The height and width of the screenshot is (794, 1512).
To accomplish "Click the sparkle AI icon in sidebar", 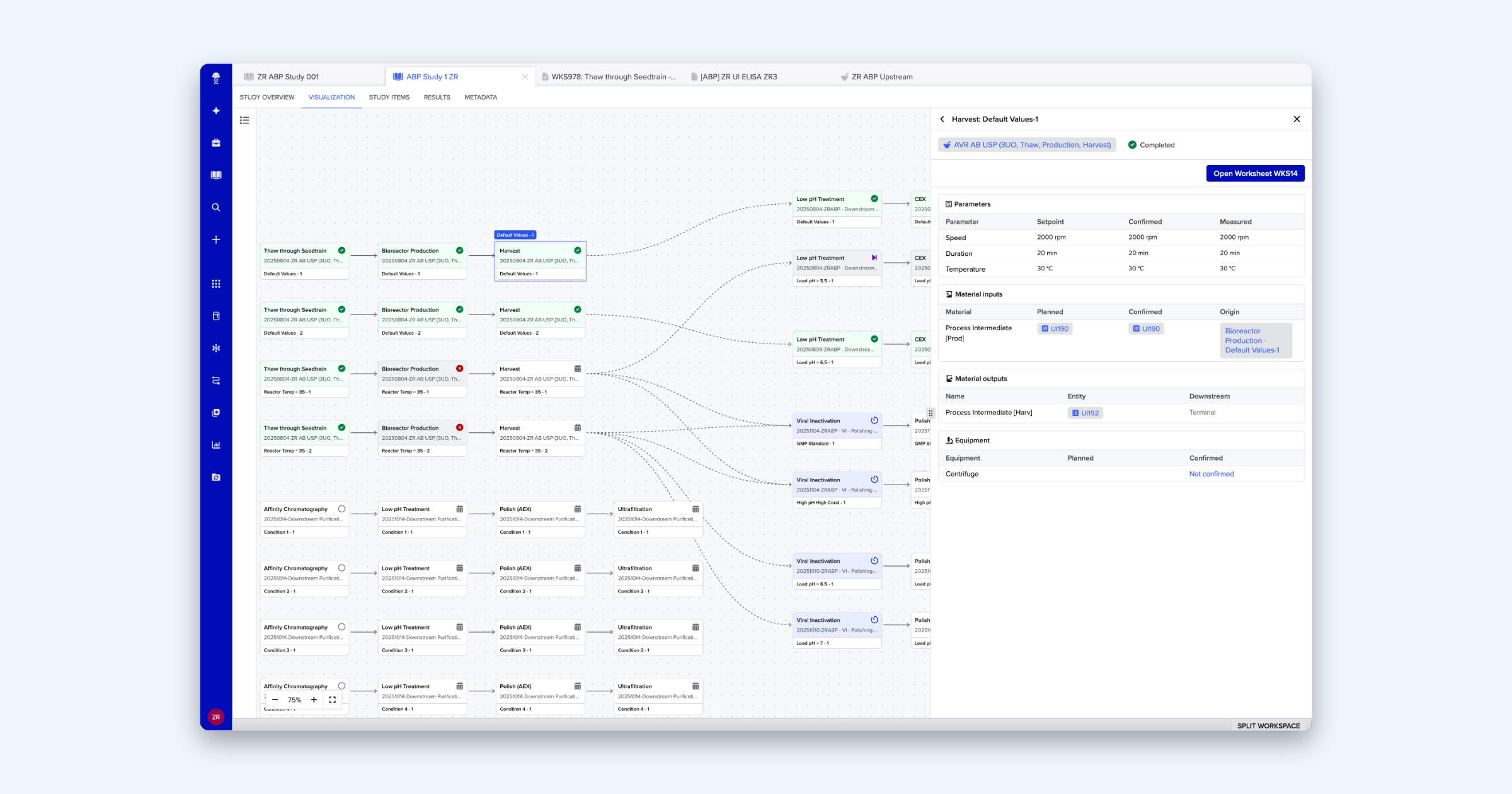I will click(216, 111).
